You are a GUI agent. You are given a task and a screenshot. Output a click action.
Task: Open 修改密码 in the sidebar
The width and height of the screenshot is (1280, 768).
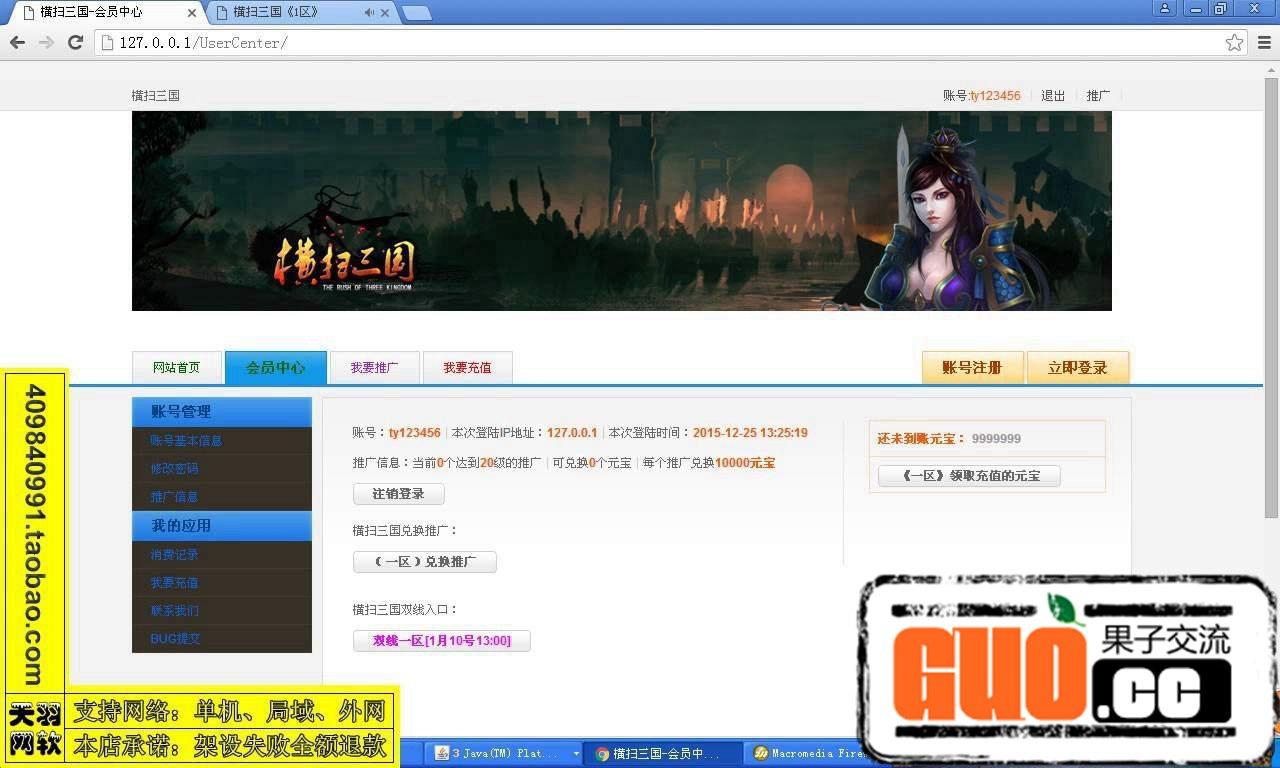174,469
